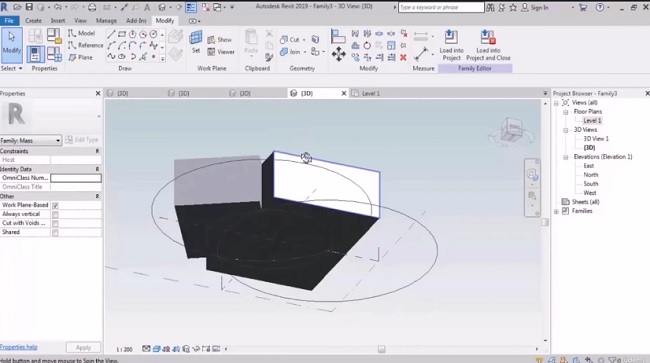Click the vertical scrollbar of the view
The image size is (650, 363).
545,222
